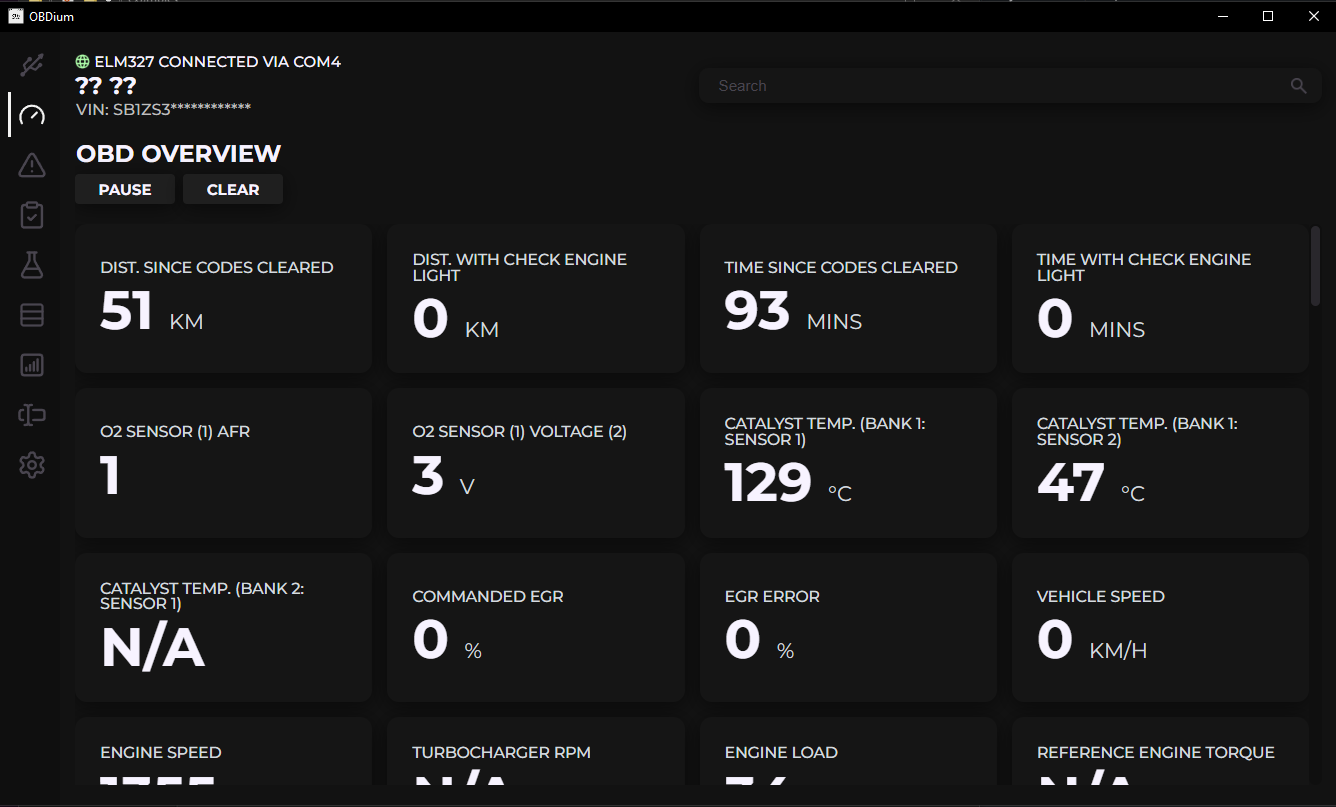Select the Dist. With Check Engine Light card
The image size is (1336, 807).
tap(535, 299)
